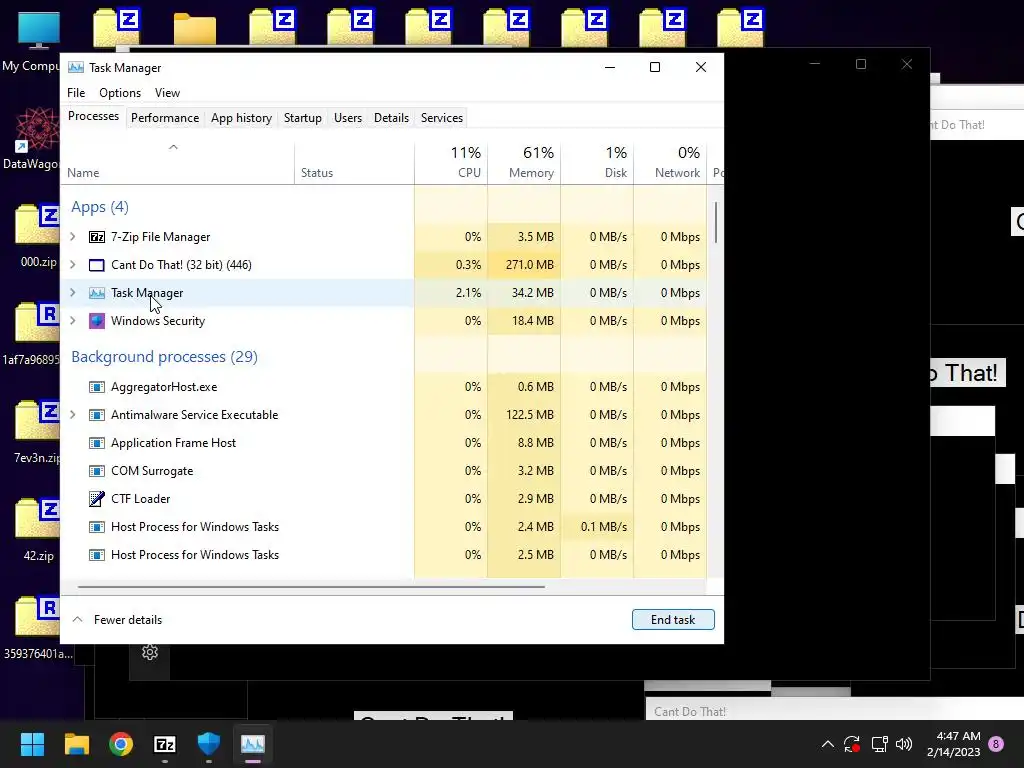Switch to the Startup tab
This screenshot has height=768, width=1024.
(x=302, y=118)
